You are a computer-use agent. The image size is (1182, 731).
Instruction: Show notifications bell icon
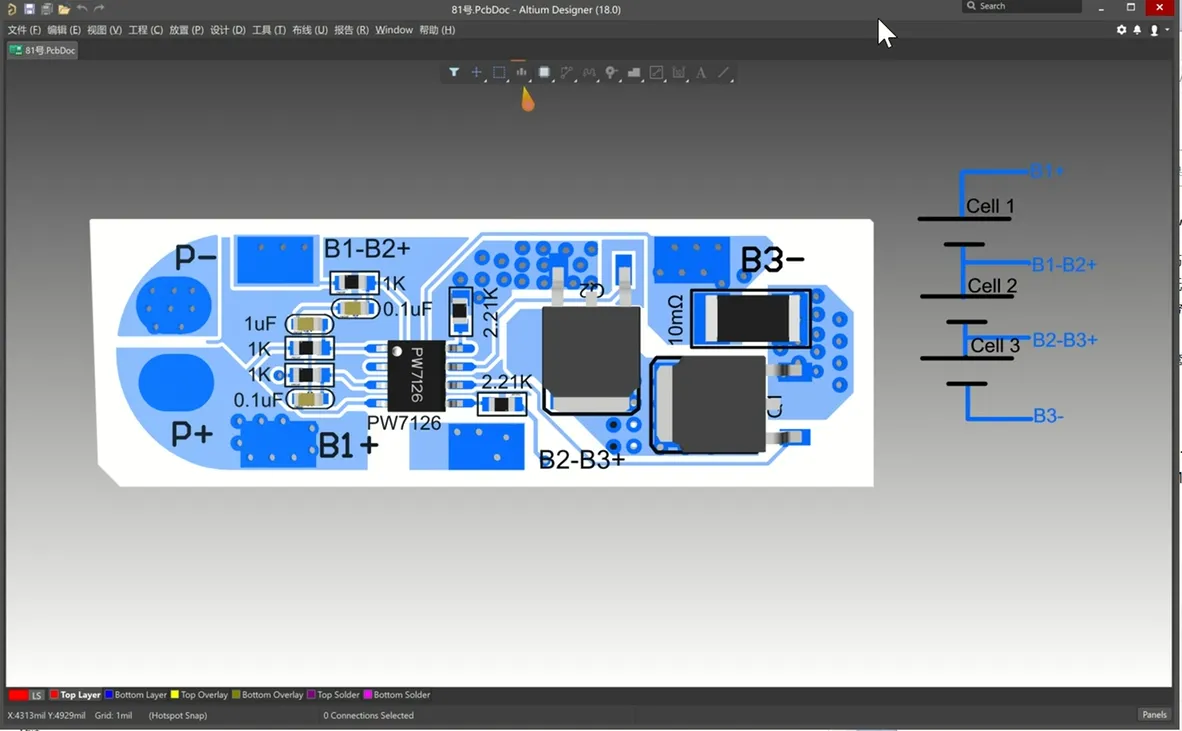tap(1137, 30)
